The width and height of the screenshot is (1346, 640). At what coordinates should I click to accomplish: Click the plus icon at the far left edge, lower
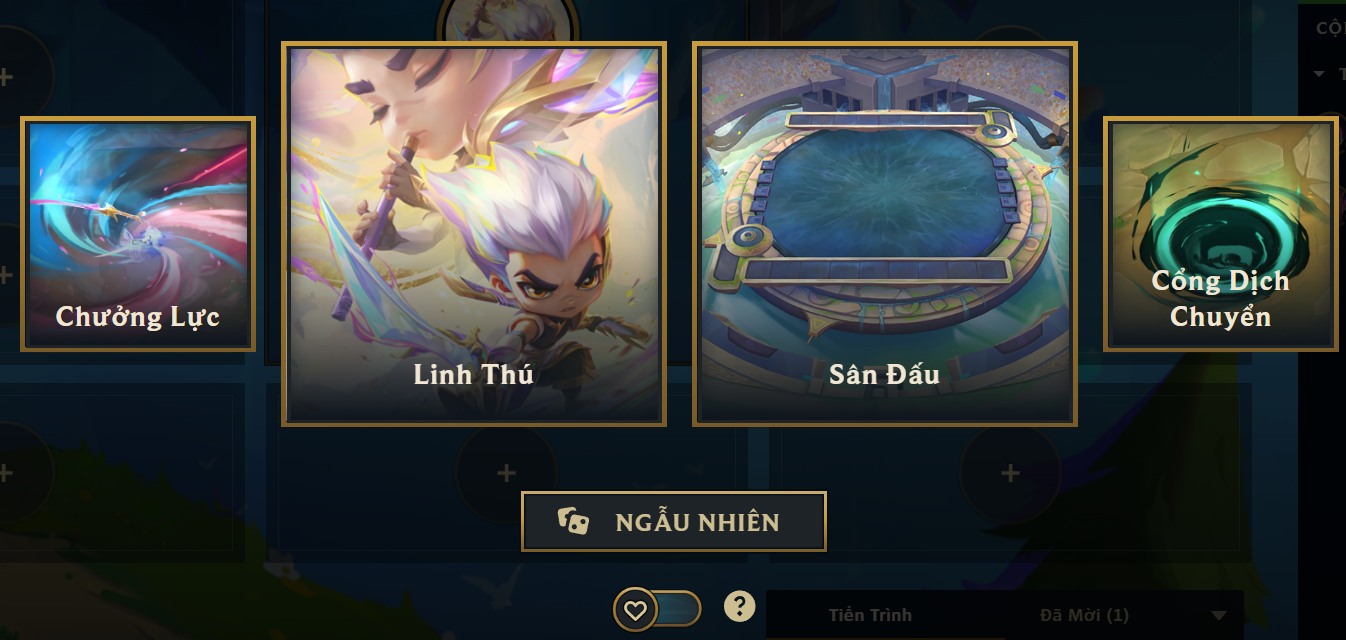pyautogui.click(x=6, y=471)
